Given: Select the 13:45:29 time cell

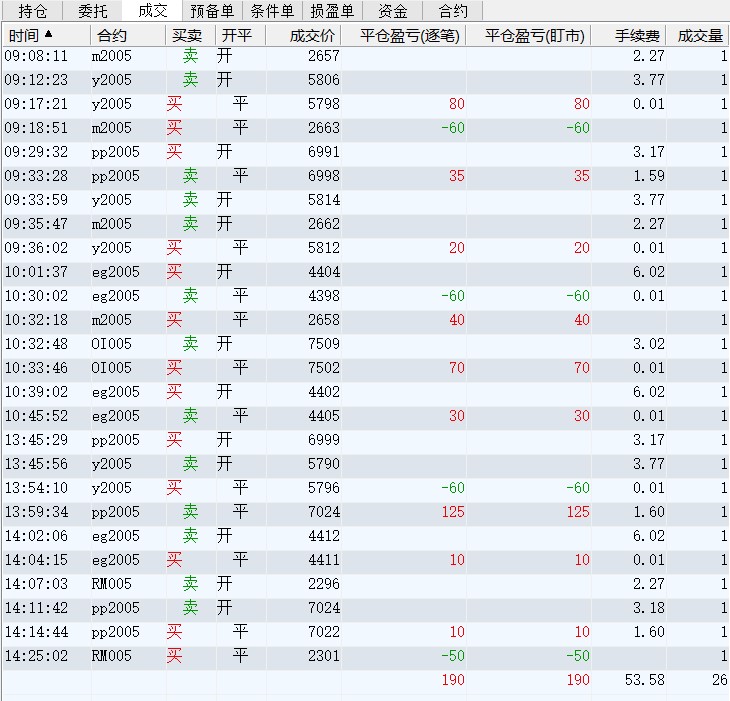Looking at the screenshot, I should tap(36, 440).
